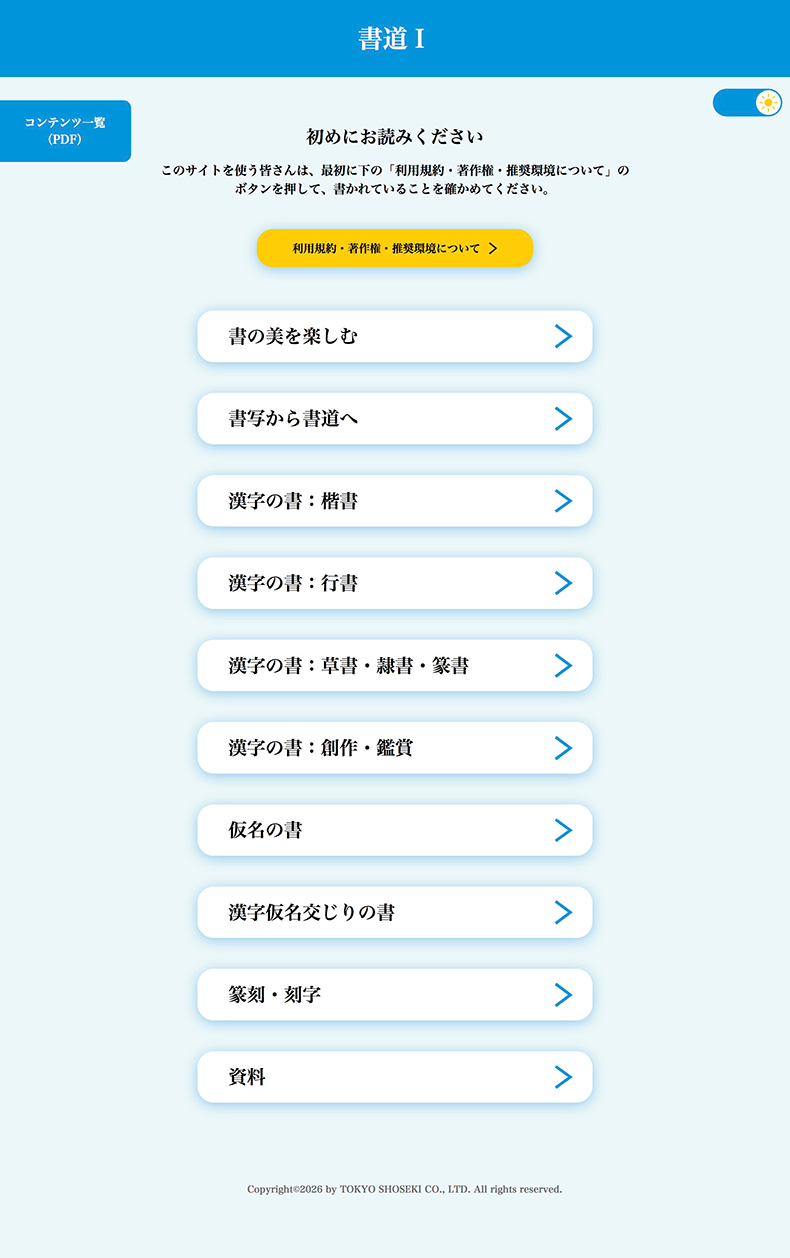Click the 書道 I header title
The width and height of the screenshot is (790, 1258).
392,39
